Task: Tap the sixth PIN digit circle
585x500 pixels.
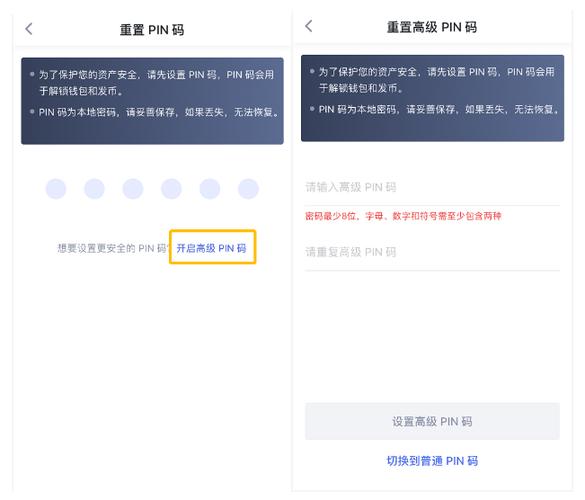Action: coord(248,188)
